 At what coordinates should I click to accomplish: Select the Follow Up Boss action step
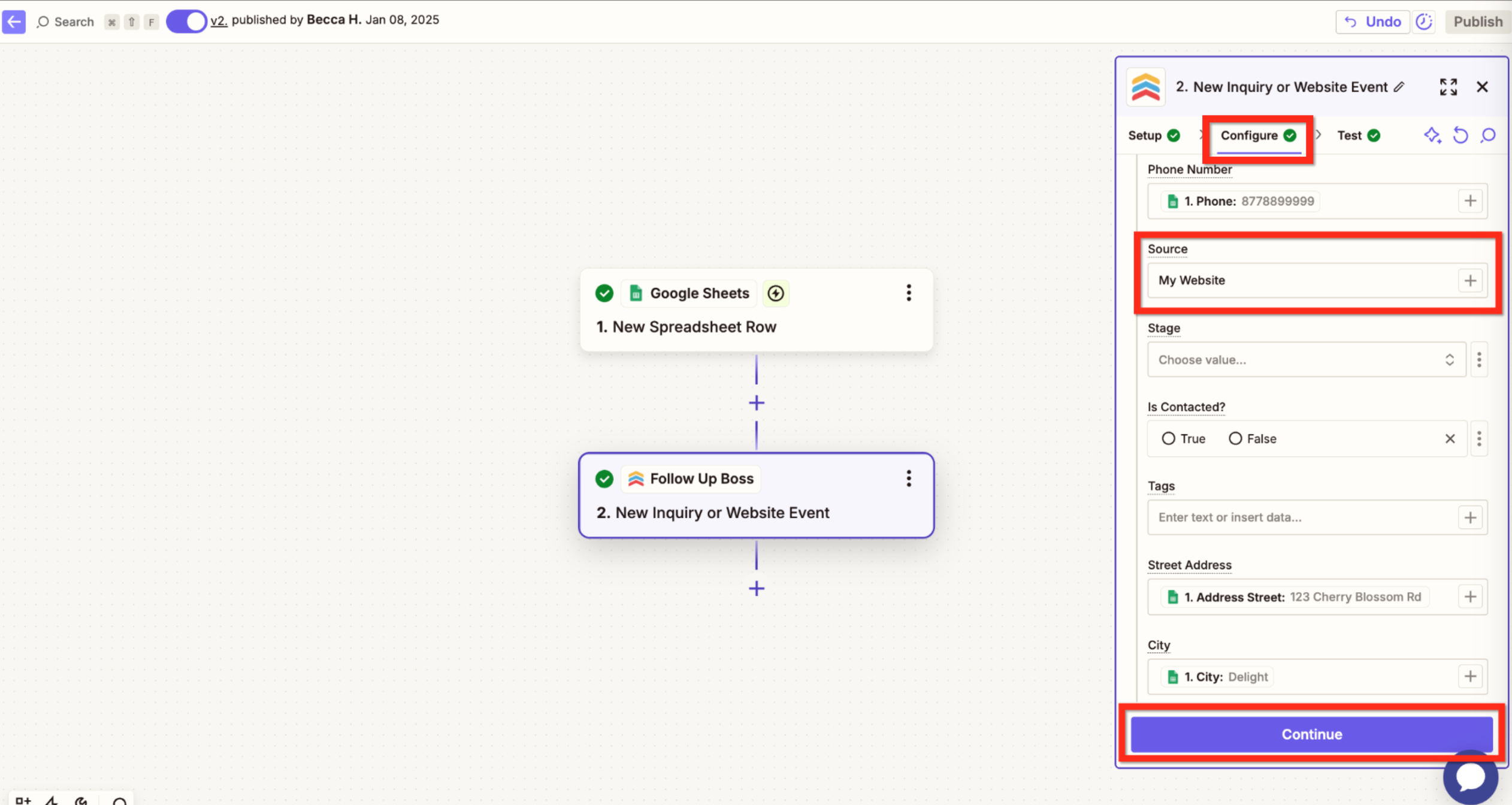[x=756, y=495]
